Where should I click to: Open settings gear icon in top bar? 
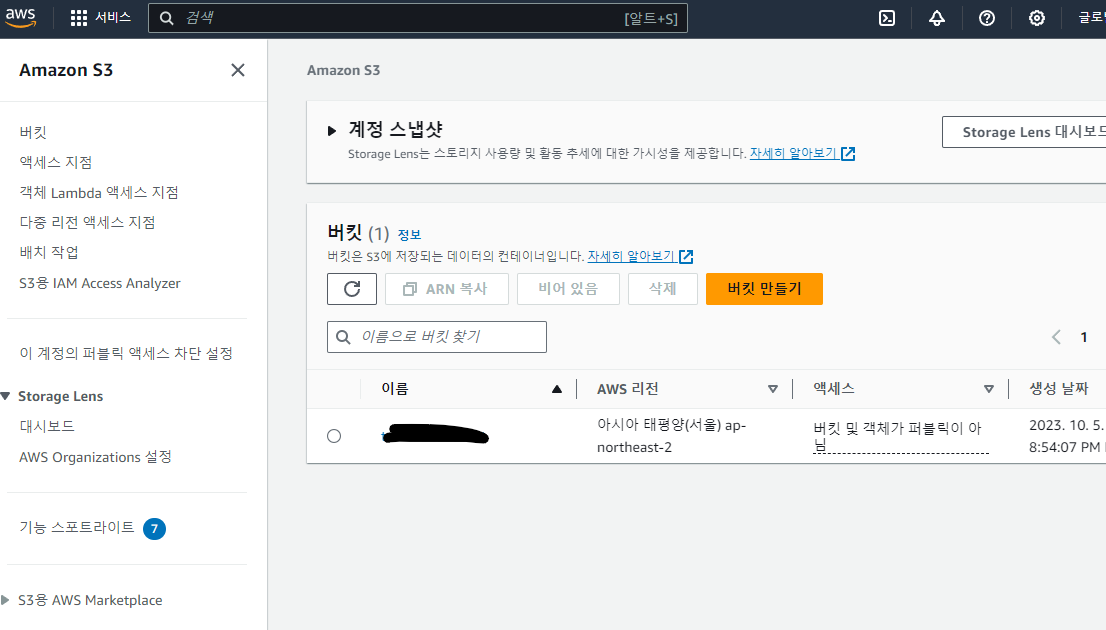[1036, 18]
